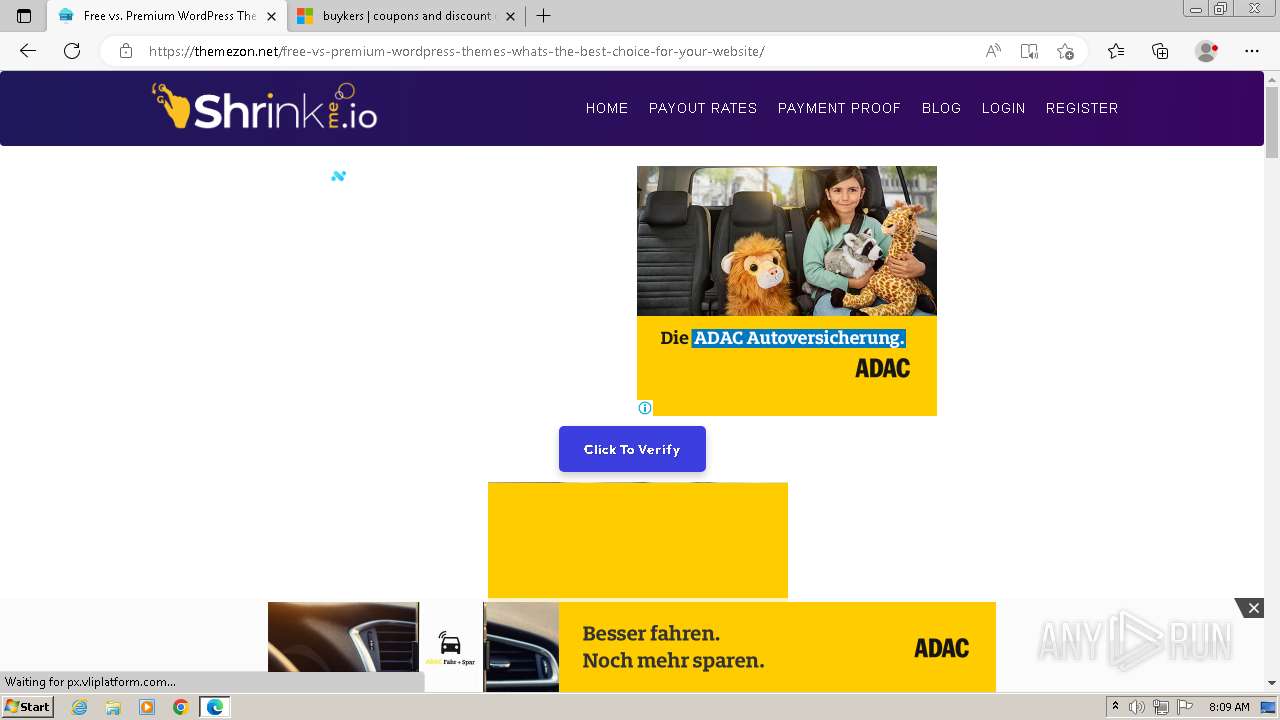
Task: Open the Windows Start menu
Action: pyautogui.click(x=27, y=707)
